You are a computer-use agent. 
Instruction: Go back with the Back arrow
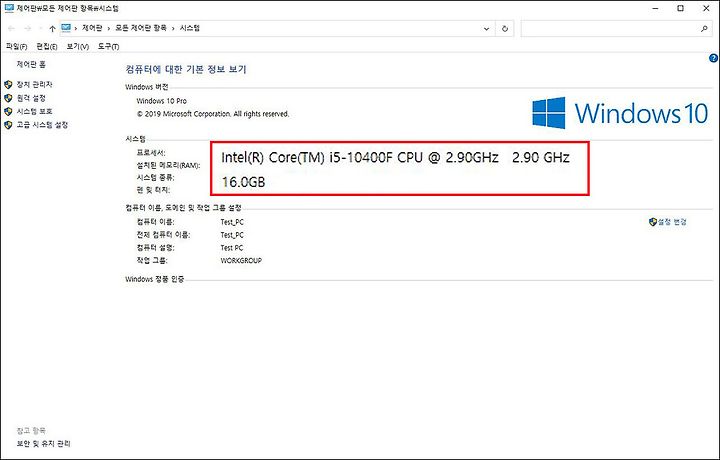[11, 28]
